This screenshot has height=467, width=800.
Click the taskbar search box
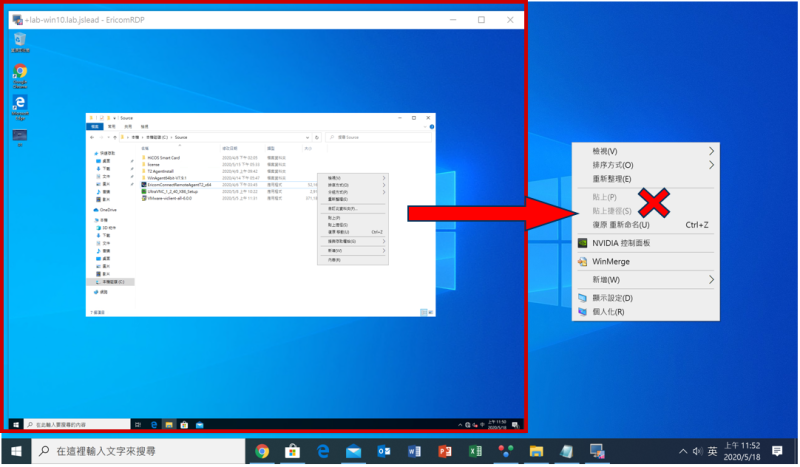tap(140, 452)
